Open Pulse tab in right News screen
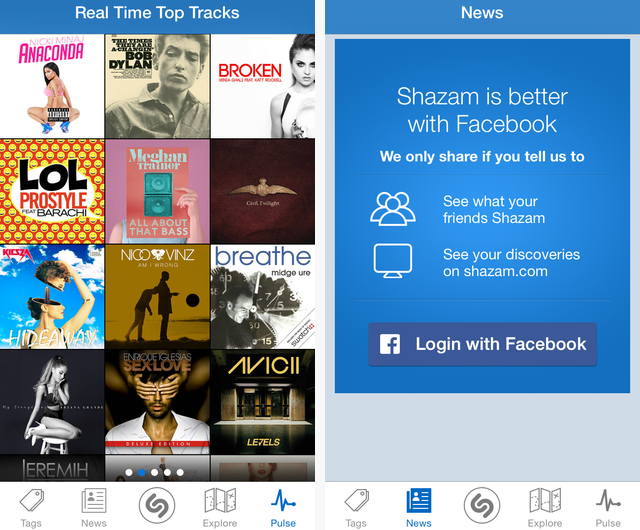 tap(608, 508)
